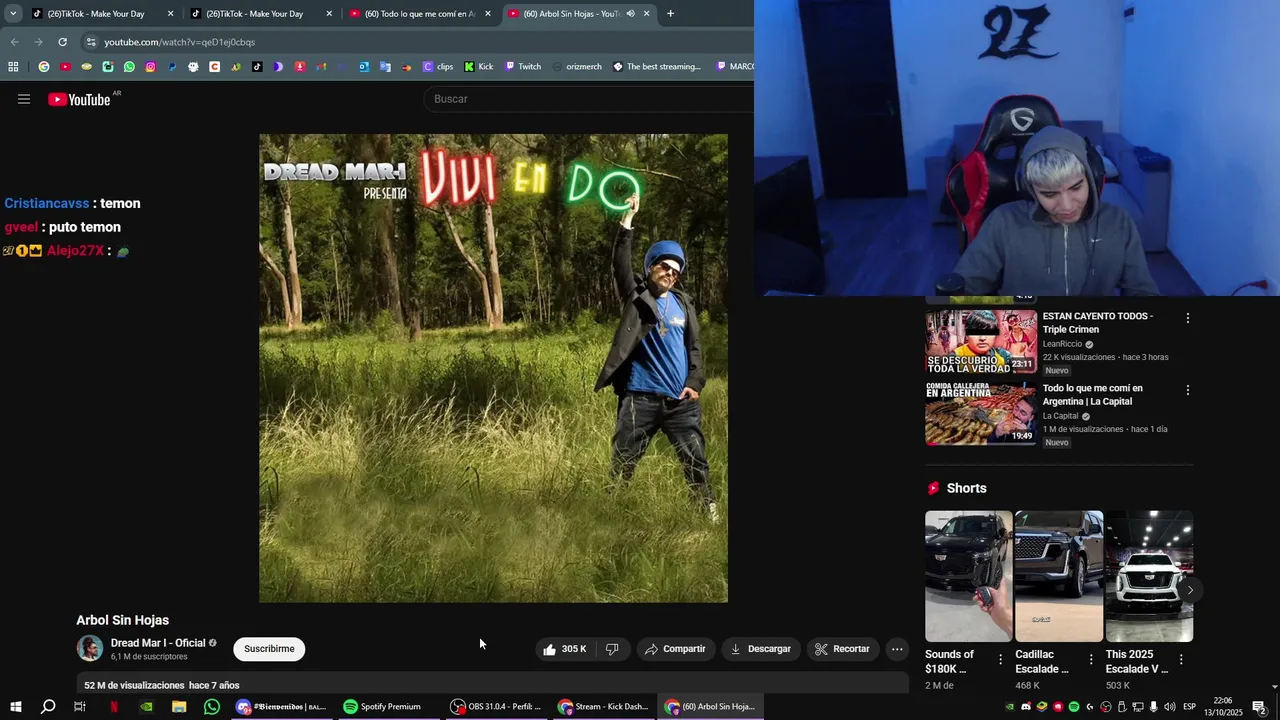Go back using browser back arrow
1280x720 pixels.
(x=14, y=42)
